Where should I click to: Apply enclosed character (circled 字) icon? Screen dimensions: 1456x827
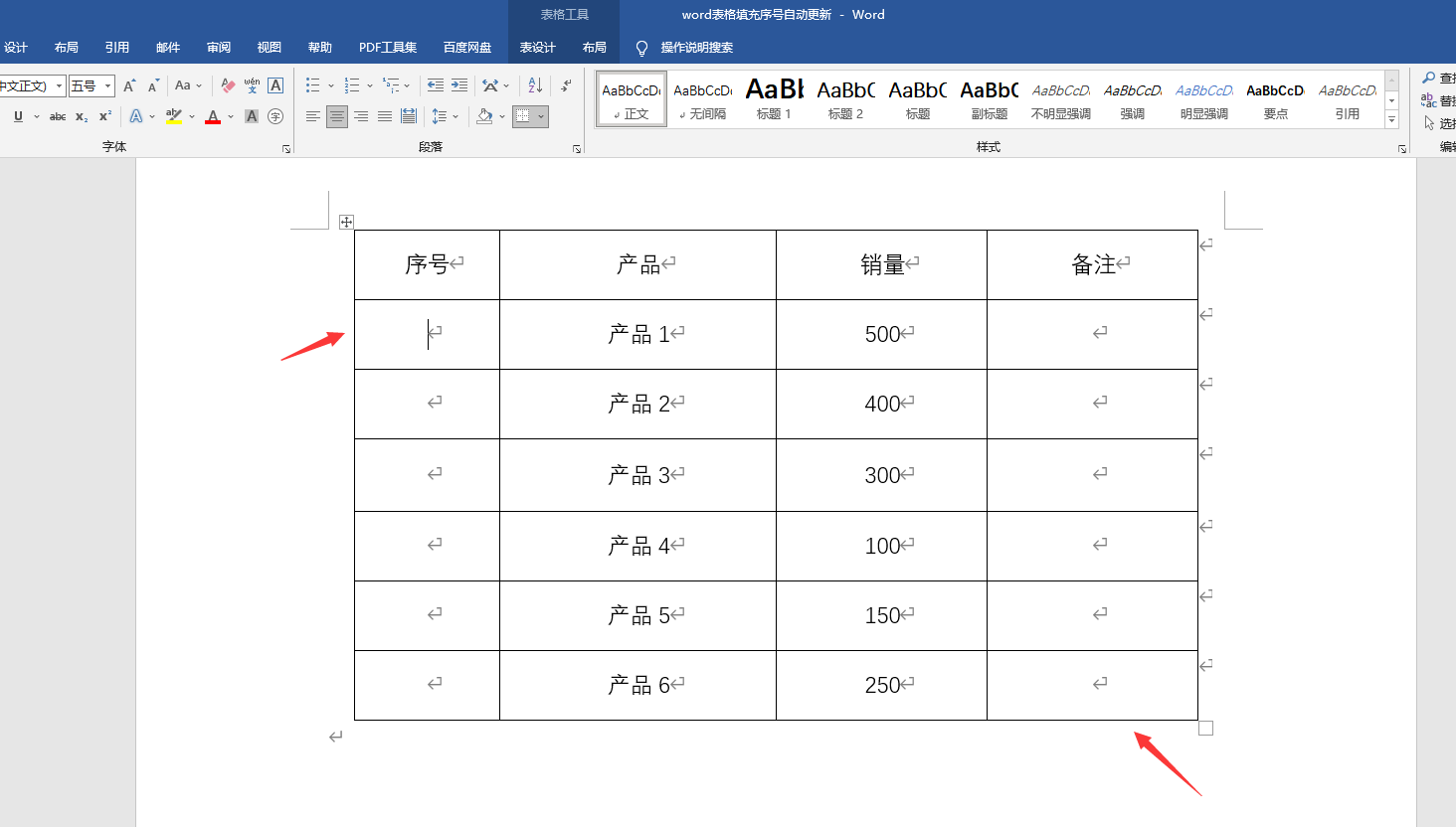[275, 116]
